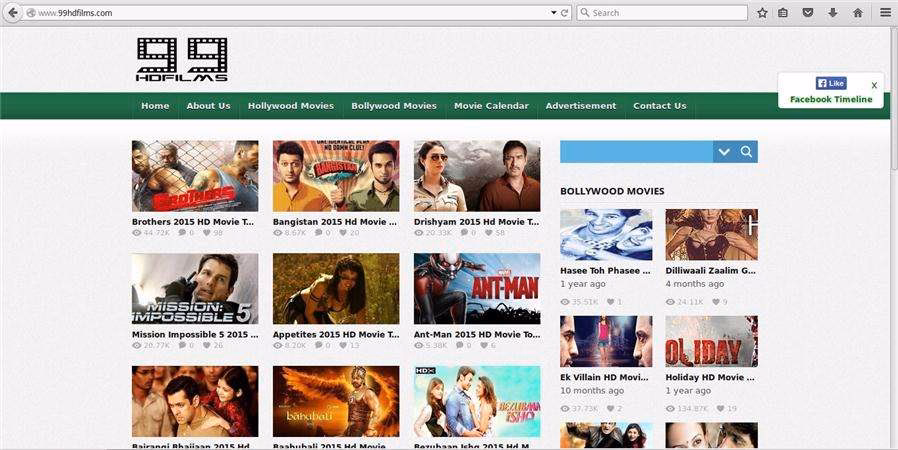Click the heart icon under Bangistan

click(343, 233)
